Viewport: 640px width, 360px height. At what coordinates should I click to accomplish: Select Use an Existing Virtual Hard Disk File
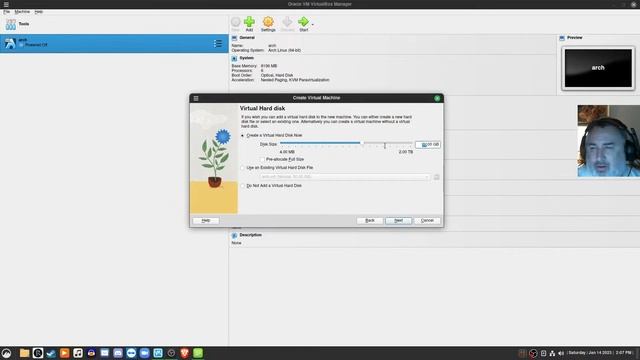coord(242,168)
